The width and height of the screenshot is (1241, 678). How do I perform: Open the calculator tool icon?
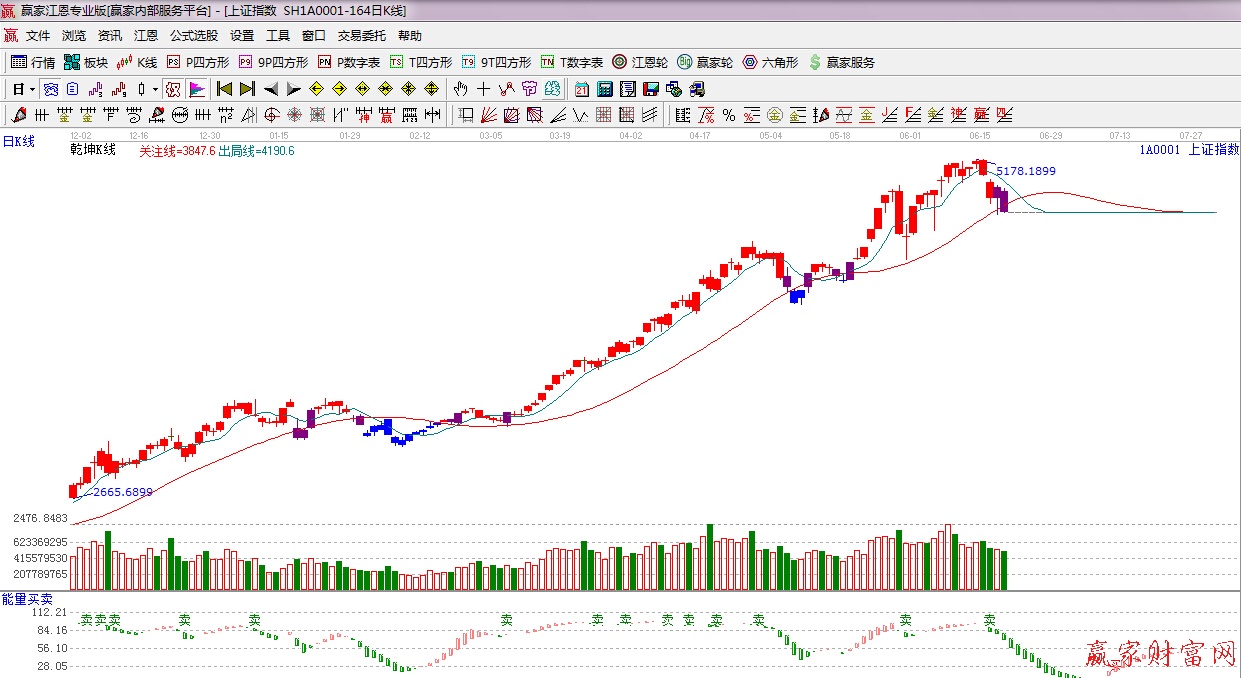604,89
